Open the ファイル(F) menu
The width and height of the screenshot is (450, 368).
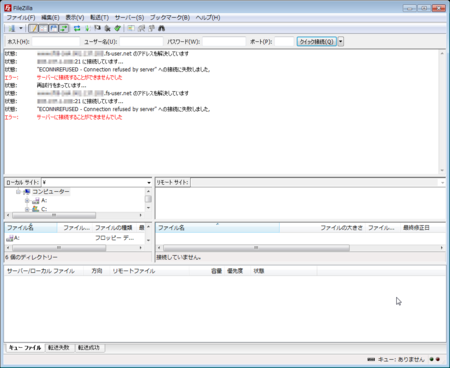point(21,18)
